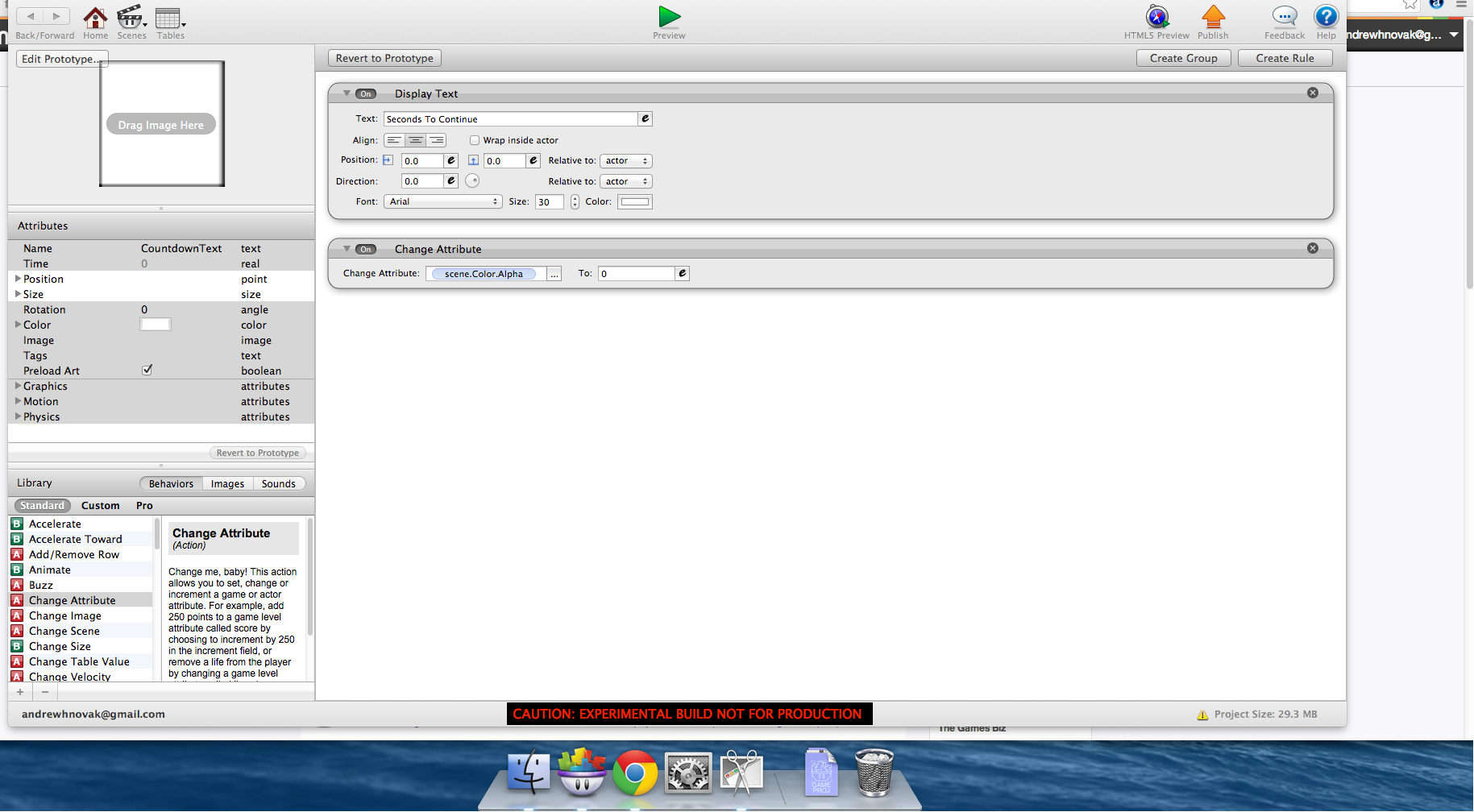Expand the Size attribute

click(x=18, y=294)
